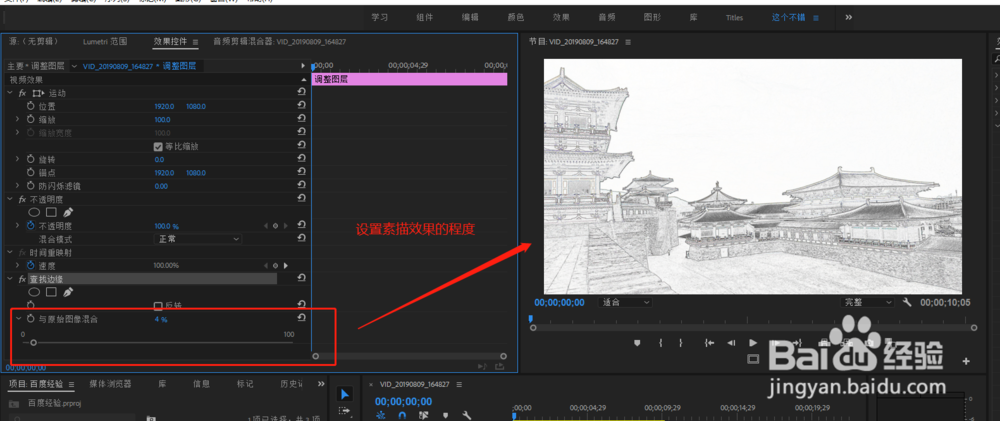Viewport: 1000px width, 421px height.
Task: Toggle stopwatch animation for 锚点 property
Action: coord(31,173)
